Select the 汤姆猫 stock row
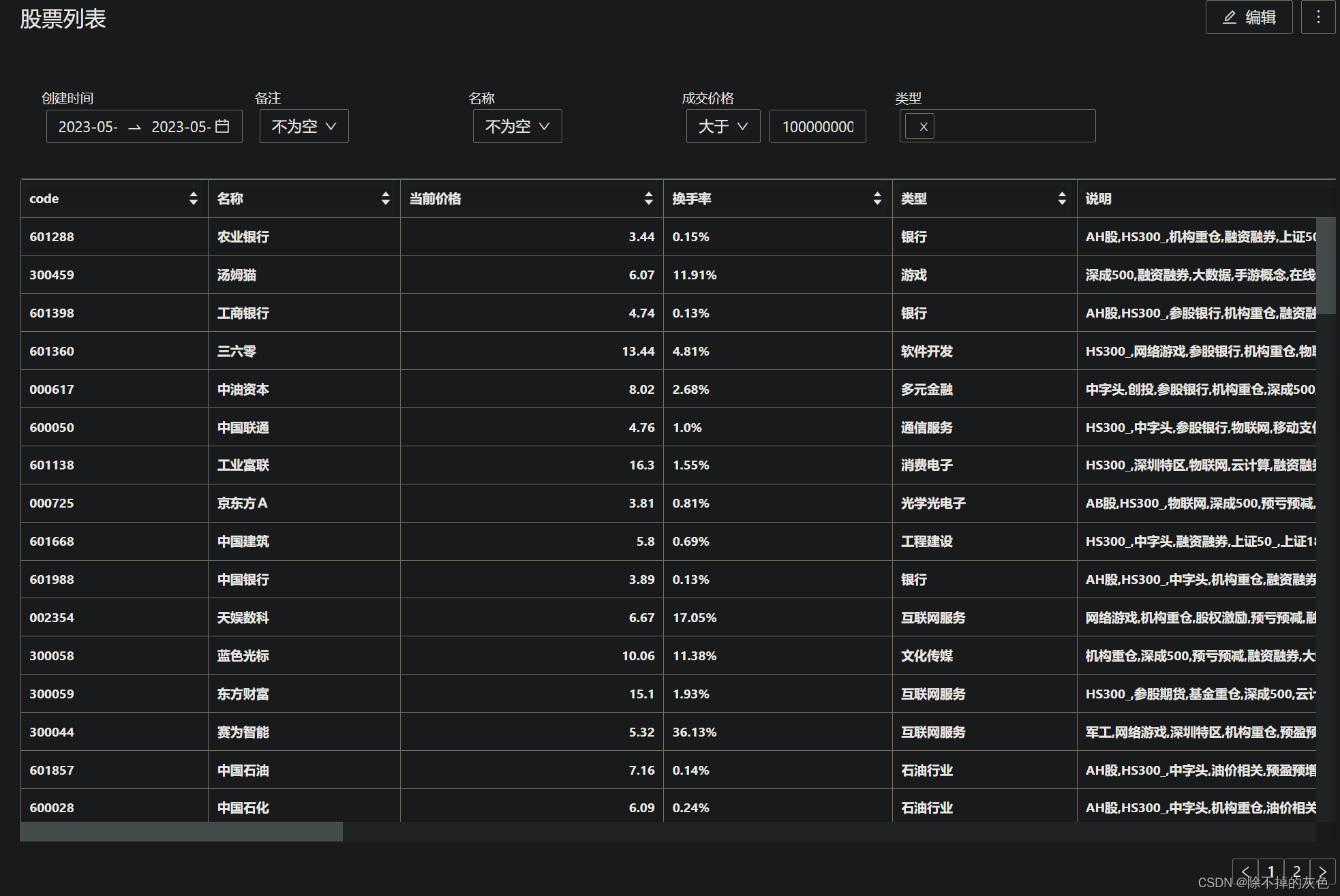This screenshot has width=1340, height=896. pos(237,275)
